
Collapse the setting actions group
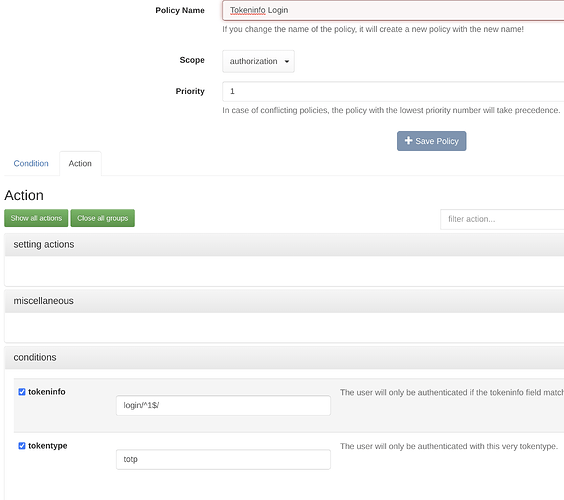[x=284, y=245]
